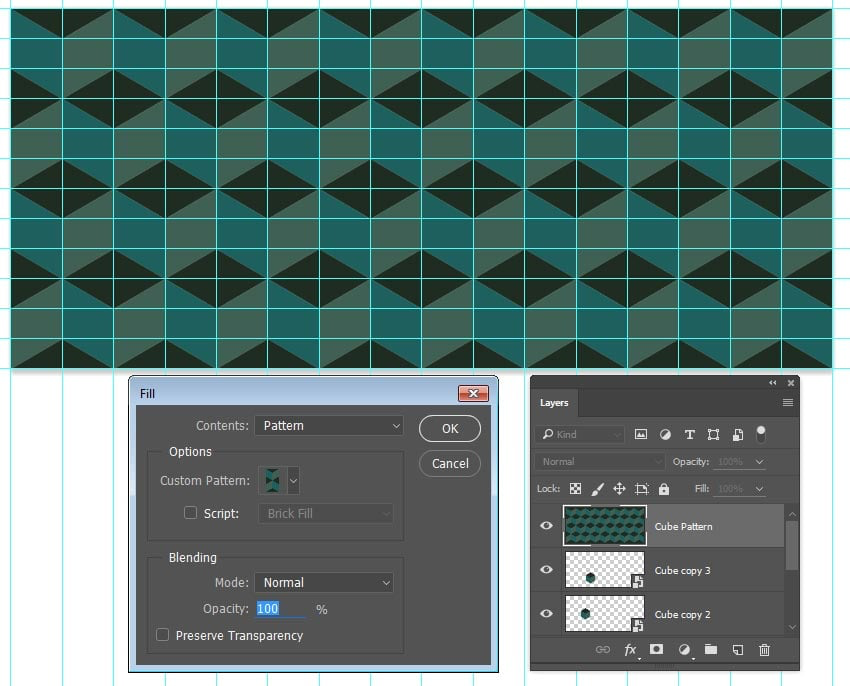Filter layers by shape layers icon
The height and width of the screenshot is (686, 850).
click(x=713, y=434)
